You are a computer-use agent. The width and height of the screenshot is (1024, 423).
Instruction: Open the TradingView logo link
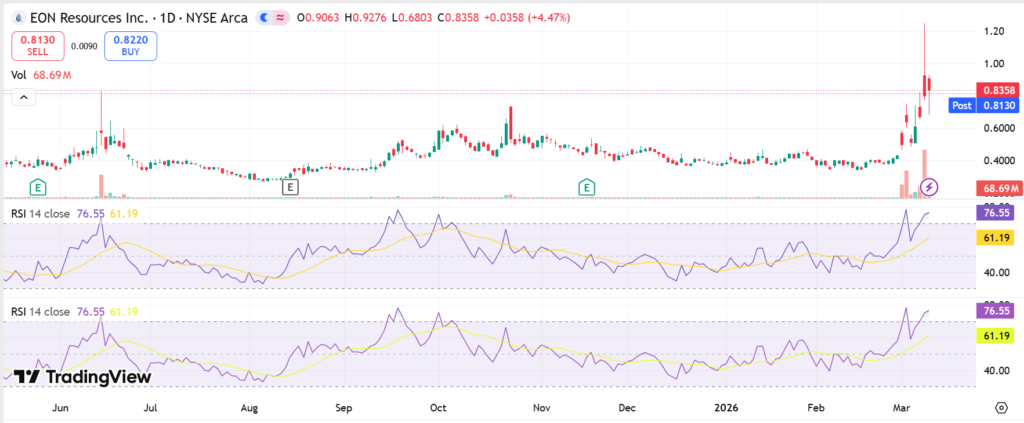pyautogui.click(x=82, y=377)
